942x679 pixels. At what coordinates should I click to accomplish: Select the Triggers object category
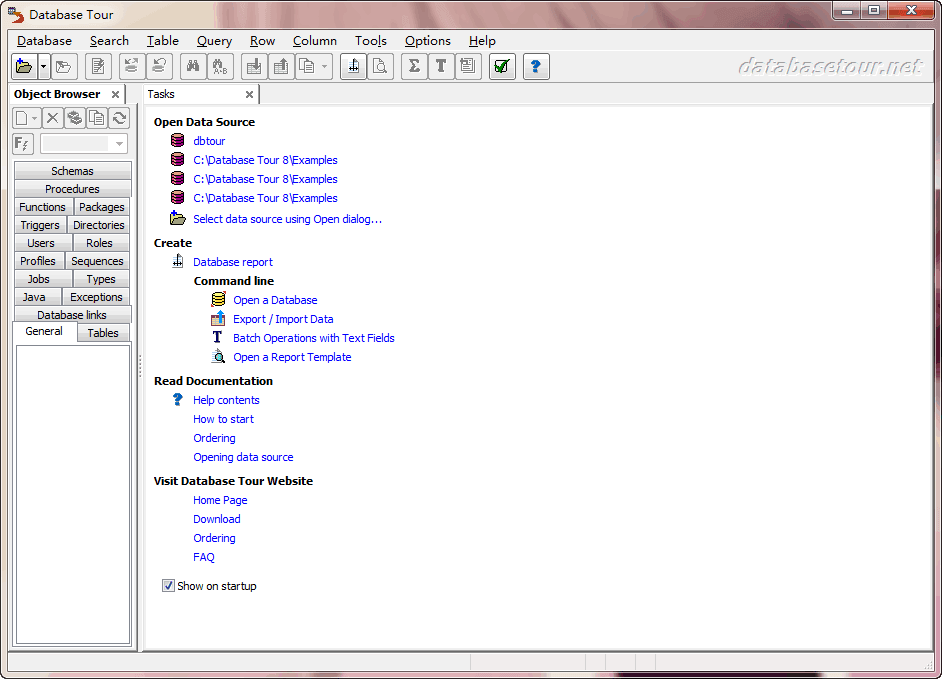coord(40,225)
